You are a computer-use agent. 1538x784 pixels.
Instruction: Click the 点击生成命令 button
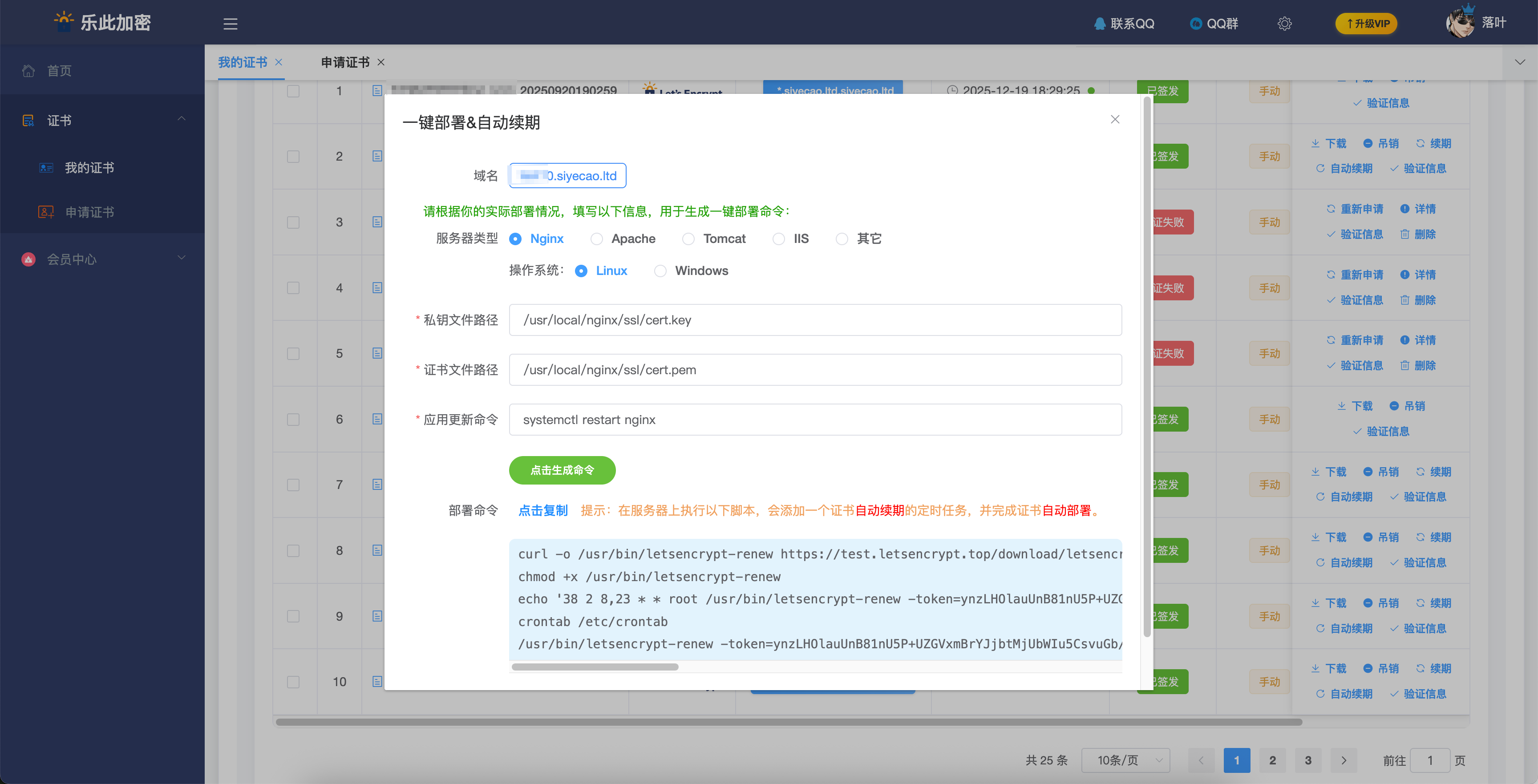click(x=562, y=470)
